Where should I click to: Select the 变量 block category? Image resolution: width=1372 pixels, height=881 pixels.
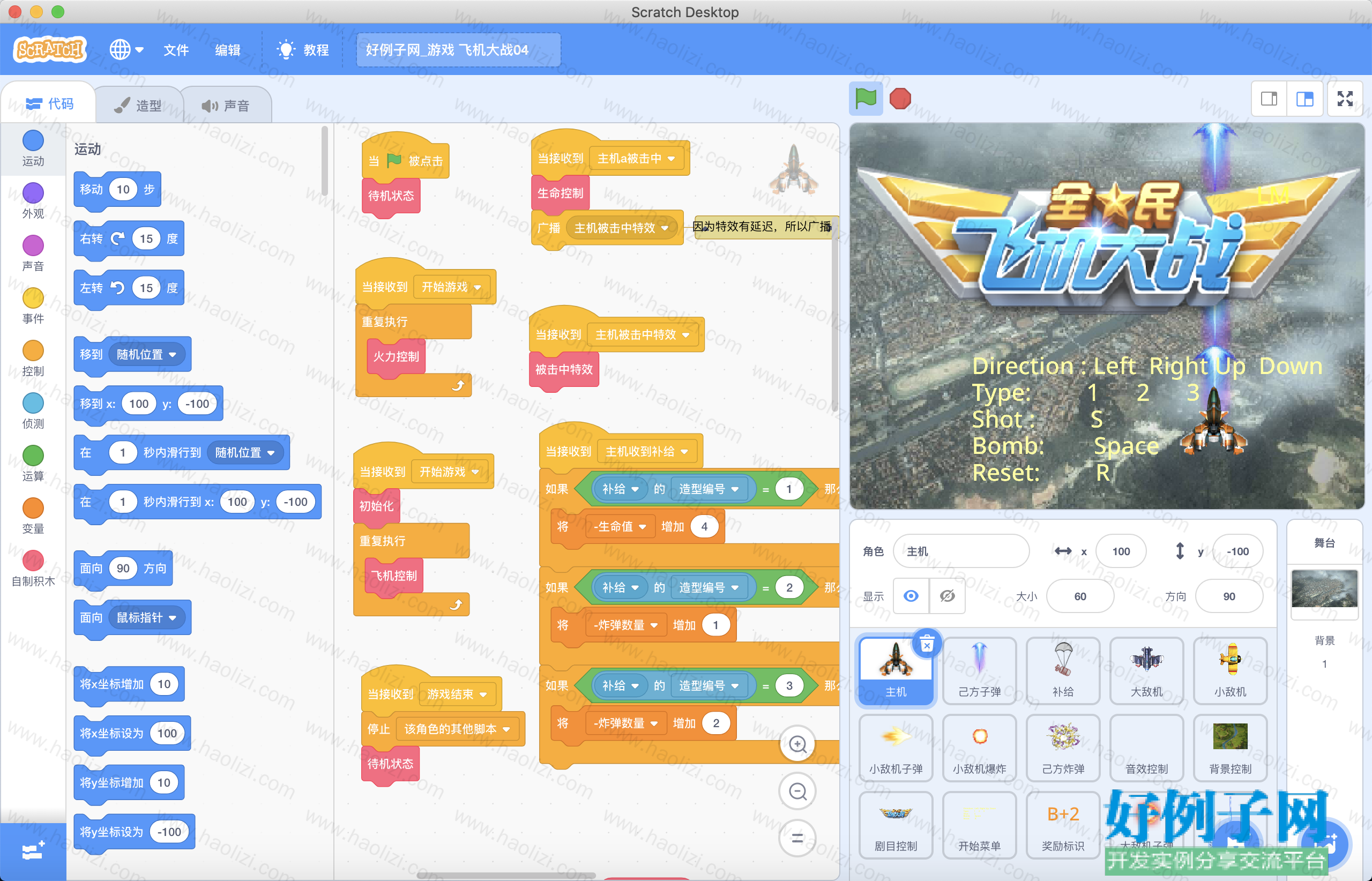coord(33,517)
